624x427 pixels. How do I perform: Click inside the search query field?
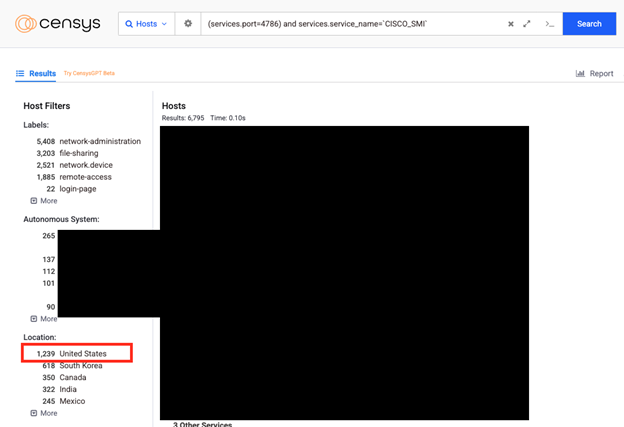pos(350,24)
